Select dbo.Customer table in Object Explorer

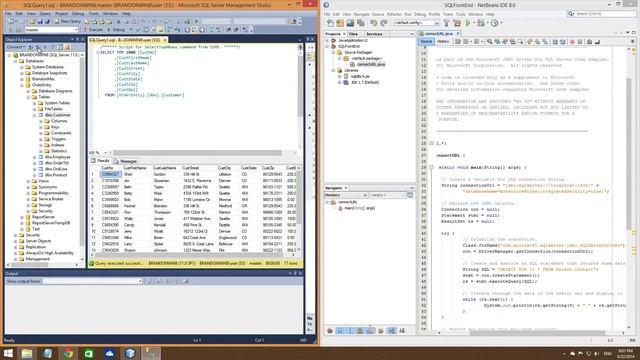click(58, 115)
